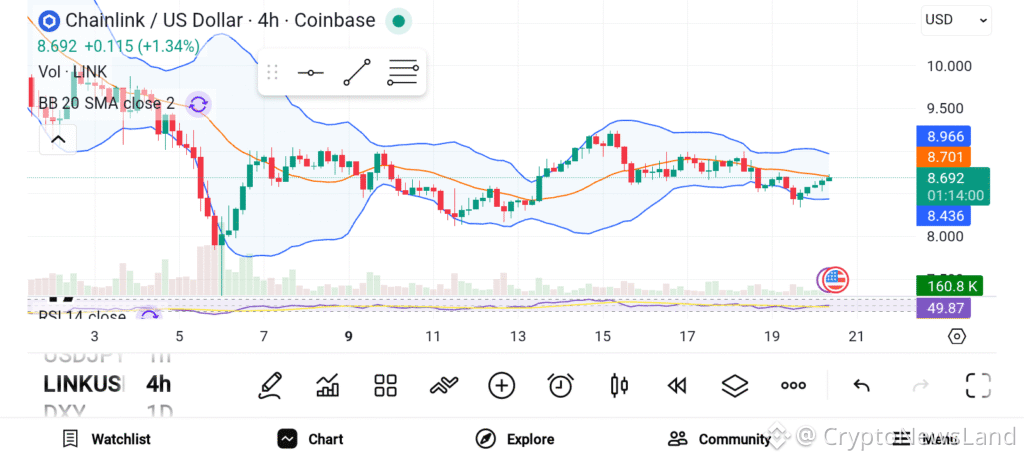This screenshot has height=461, width=1024.
Task: Open the object tree layers icon
Action: tap(735, 385)
